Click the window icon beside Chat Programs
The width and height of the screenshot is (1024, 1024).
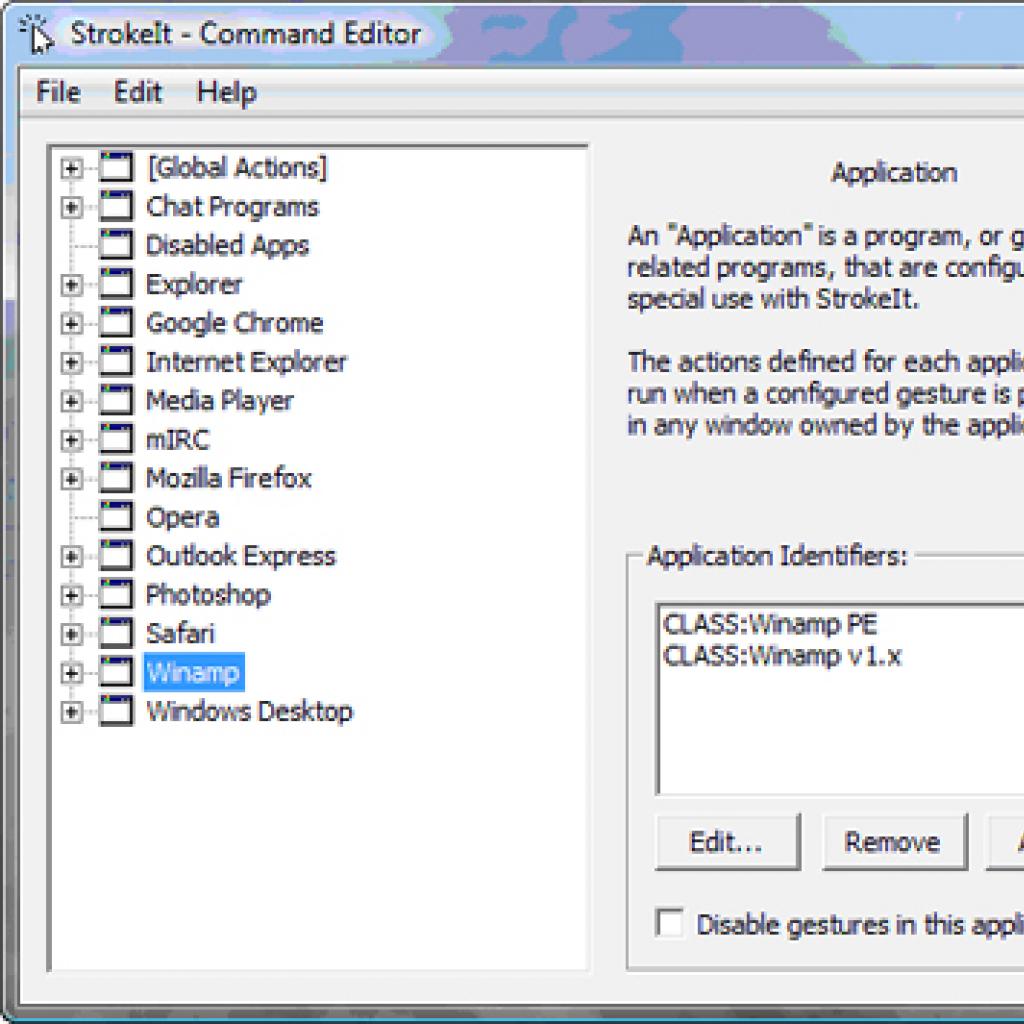[x=116, y=206]
